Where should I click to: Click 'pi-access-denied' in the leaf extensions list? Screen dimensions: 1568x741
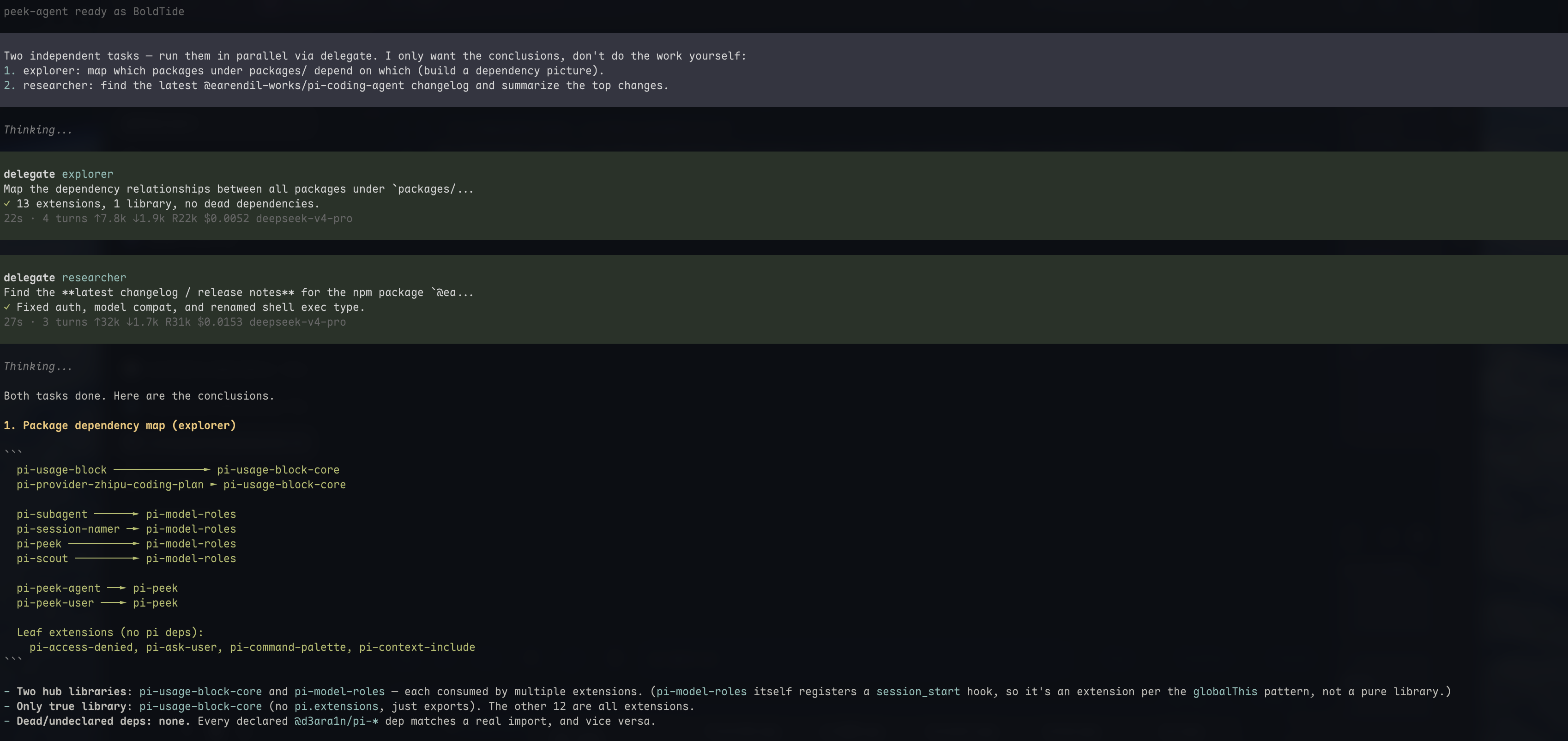[x=81, y=647]
